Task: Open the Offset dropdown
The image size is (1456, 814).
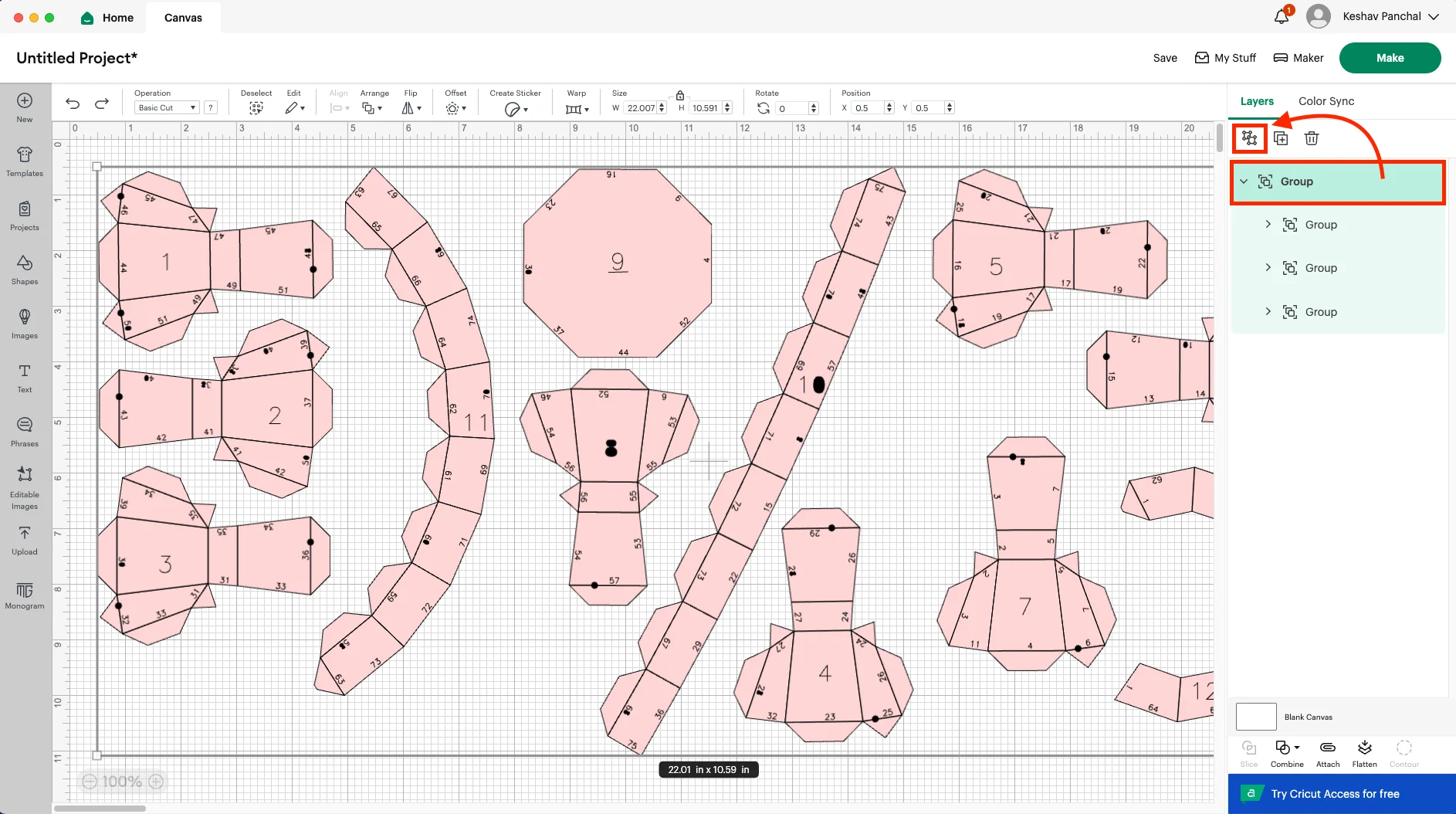Action: point(456,108)
